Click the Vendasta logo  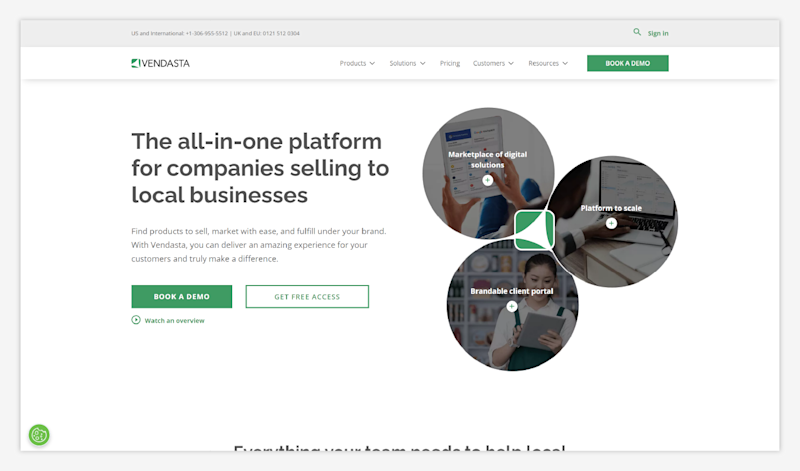pos(160,63)
